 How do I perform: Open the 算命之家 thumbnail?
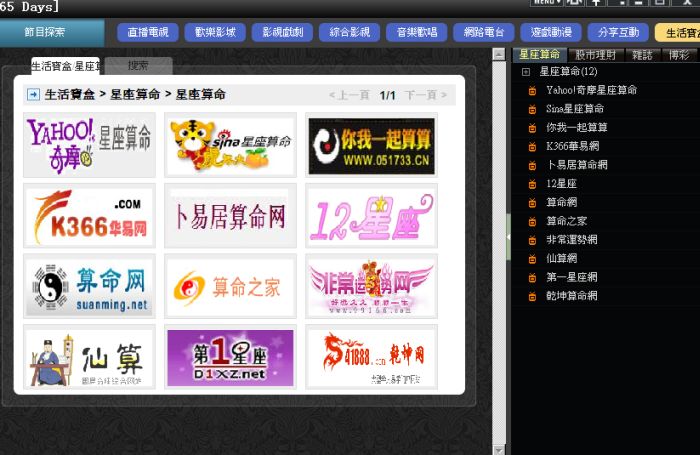(230, 286)
